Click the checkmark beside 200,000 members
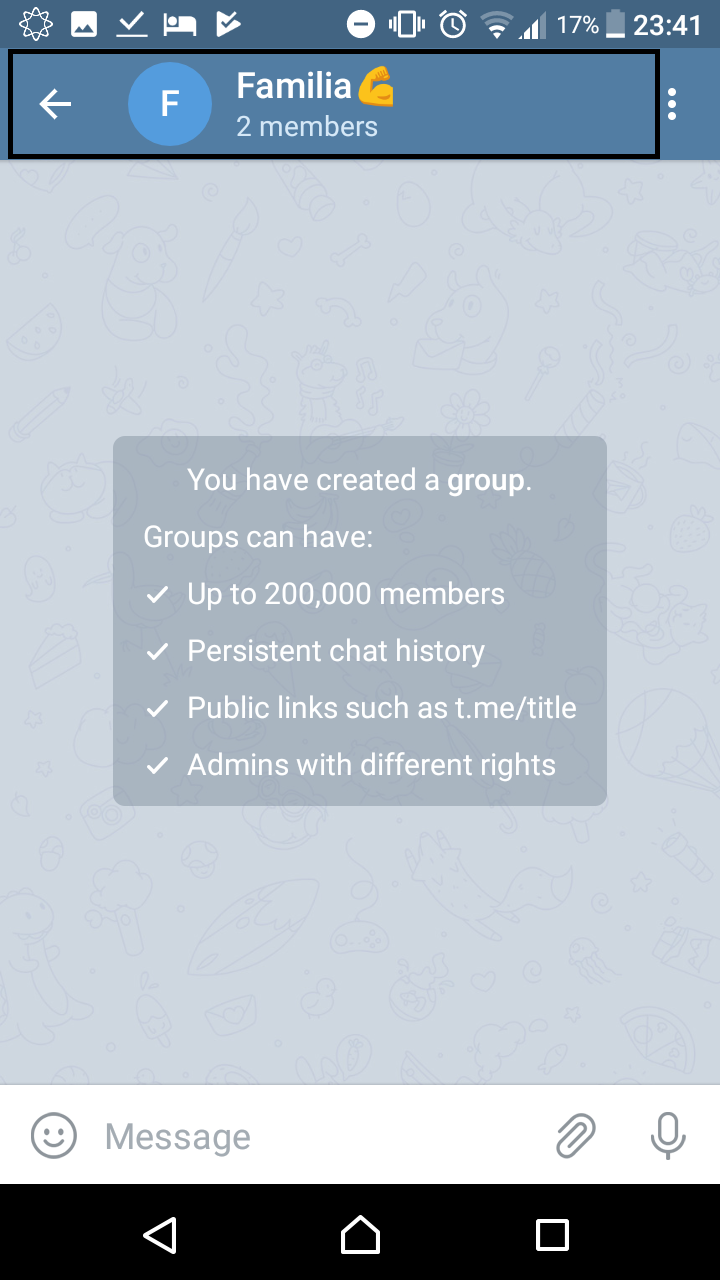The height and width of the screenshot is (1280, 720). (x=156, y=594)
